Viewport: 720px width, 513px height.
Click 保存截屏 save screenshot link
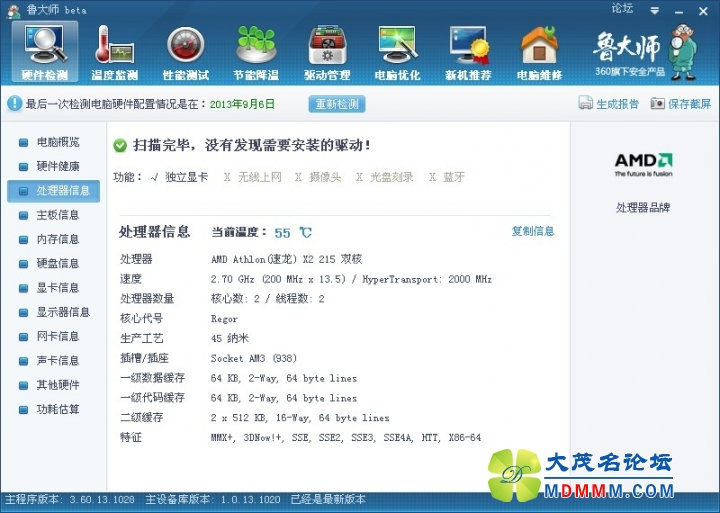[x=689, y=104]
